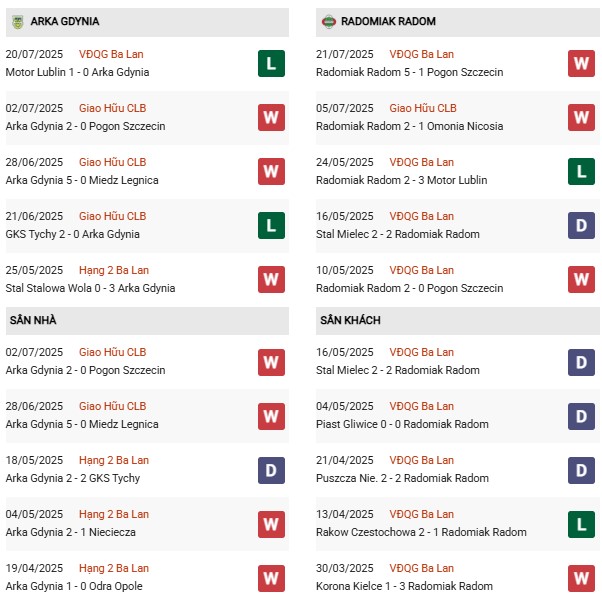Select the SÂN NHÀ section header
602x602 pixels.
[33, 320]
